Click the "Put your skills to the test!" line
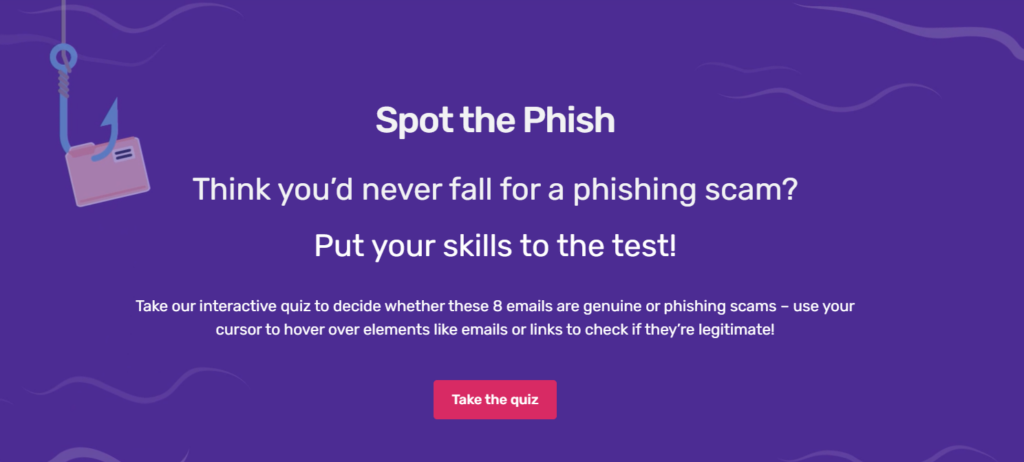Viewport: 1024px width, 462px height. (x=495, y=246)
